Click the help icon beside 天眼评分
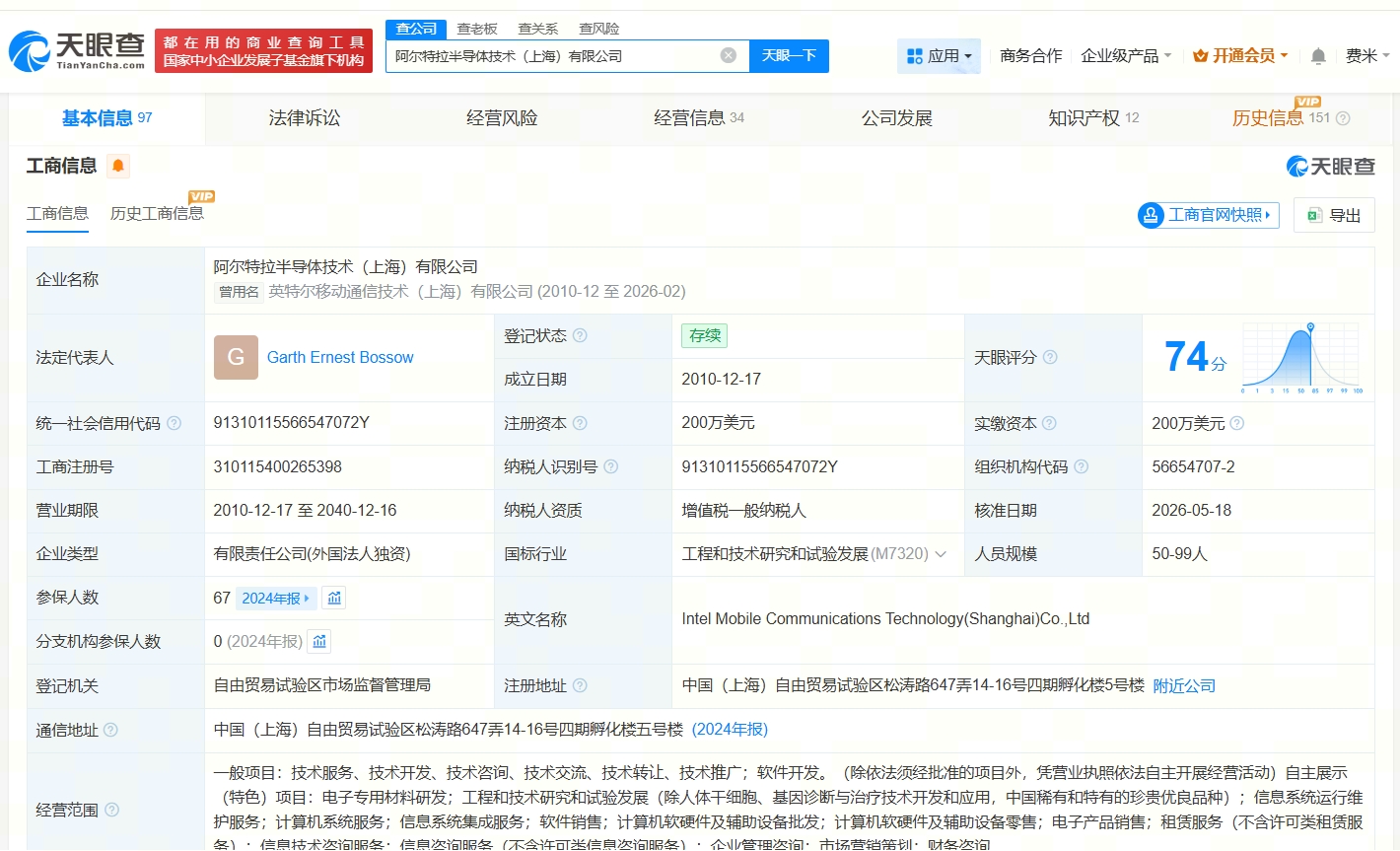1400x851 pixels. [x=1050, y=357]
